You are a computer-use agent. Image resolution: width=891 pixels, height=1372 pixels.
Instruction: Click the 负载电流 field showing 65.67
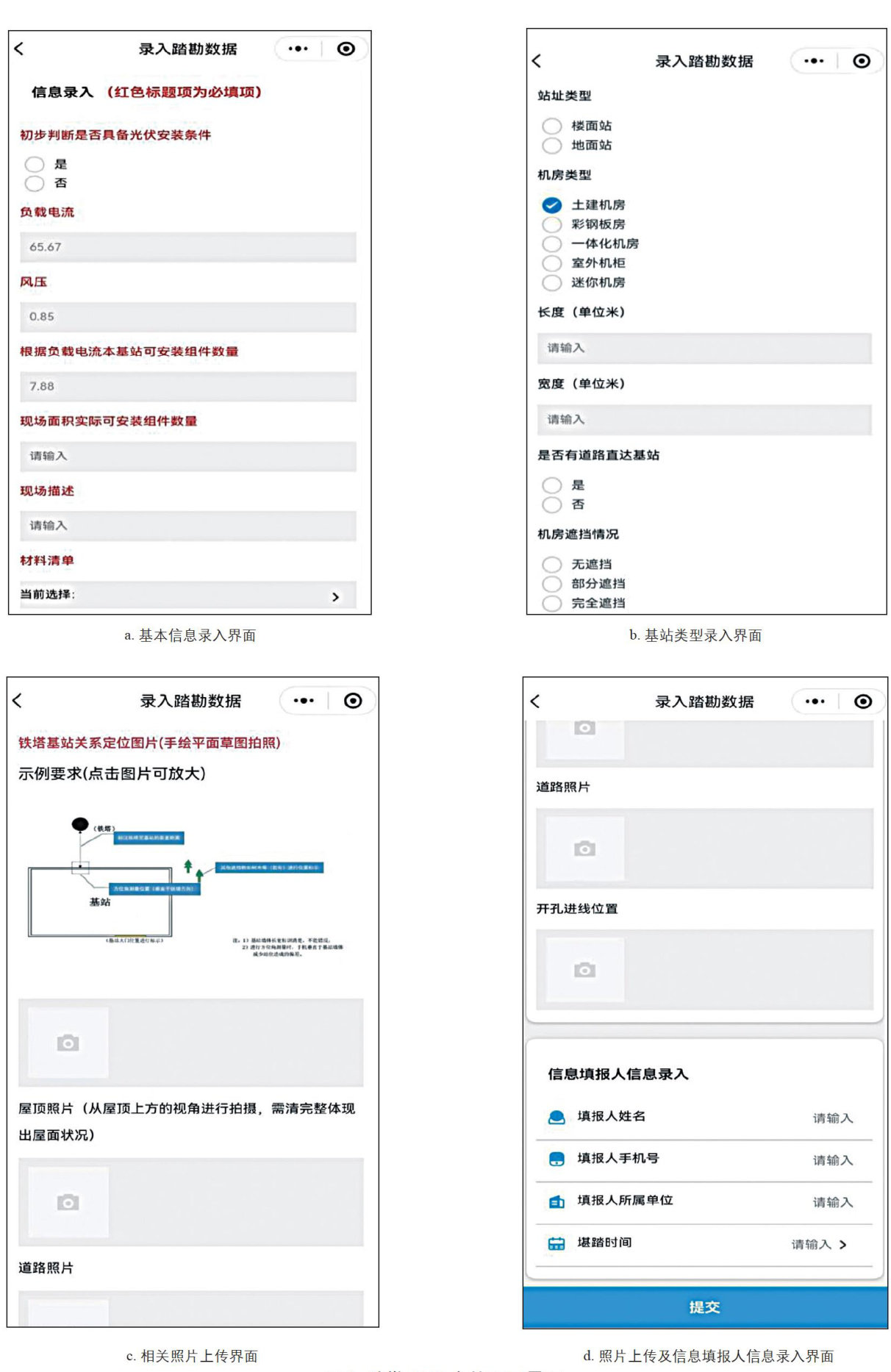click(187, 247)
